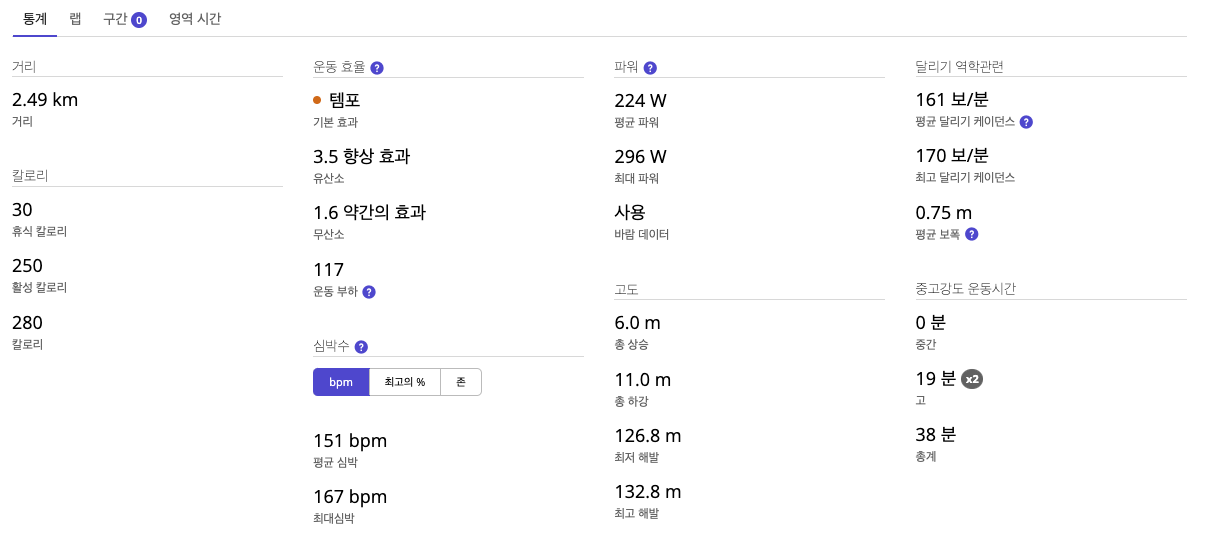Click help icon next to 심박수
Screen dimensions: 1214x545
click(x=361, y=347)
